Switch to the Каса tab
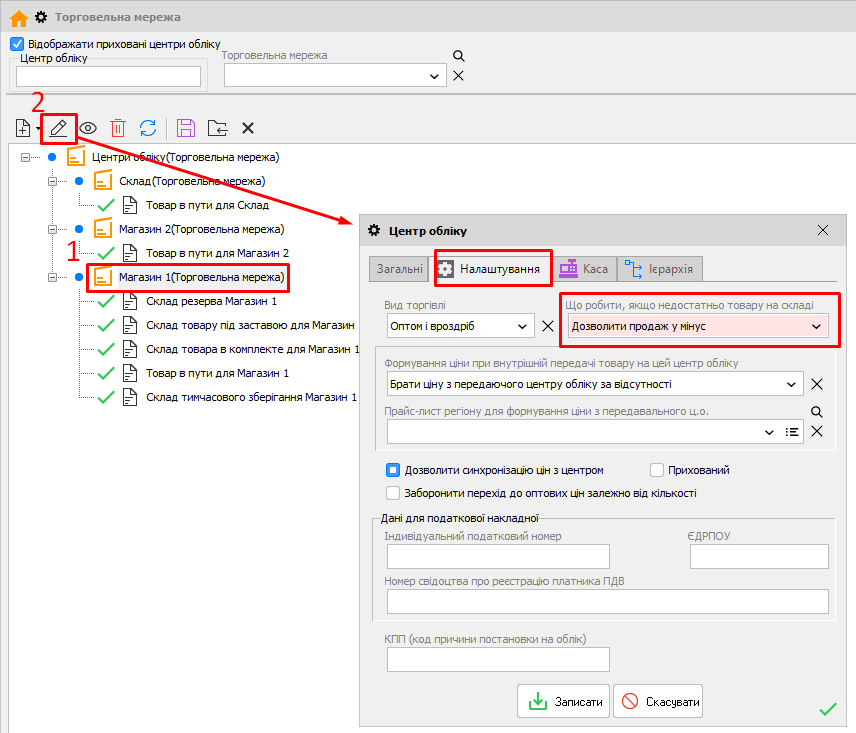The image size is (856, 733). click(x=584, y=269)
